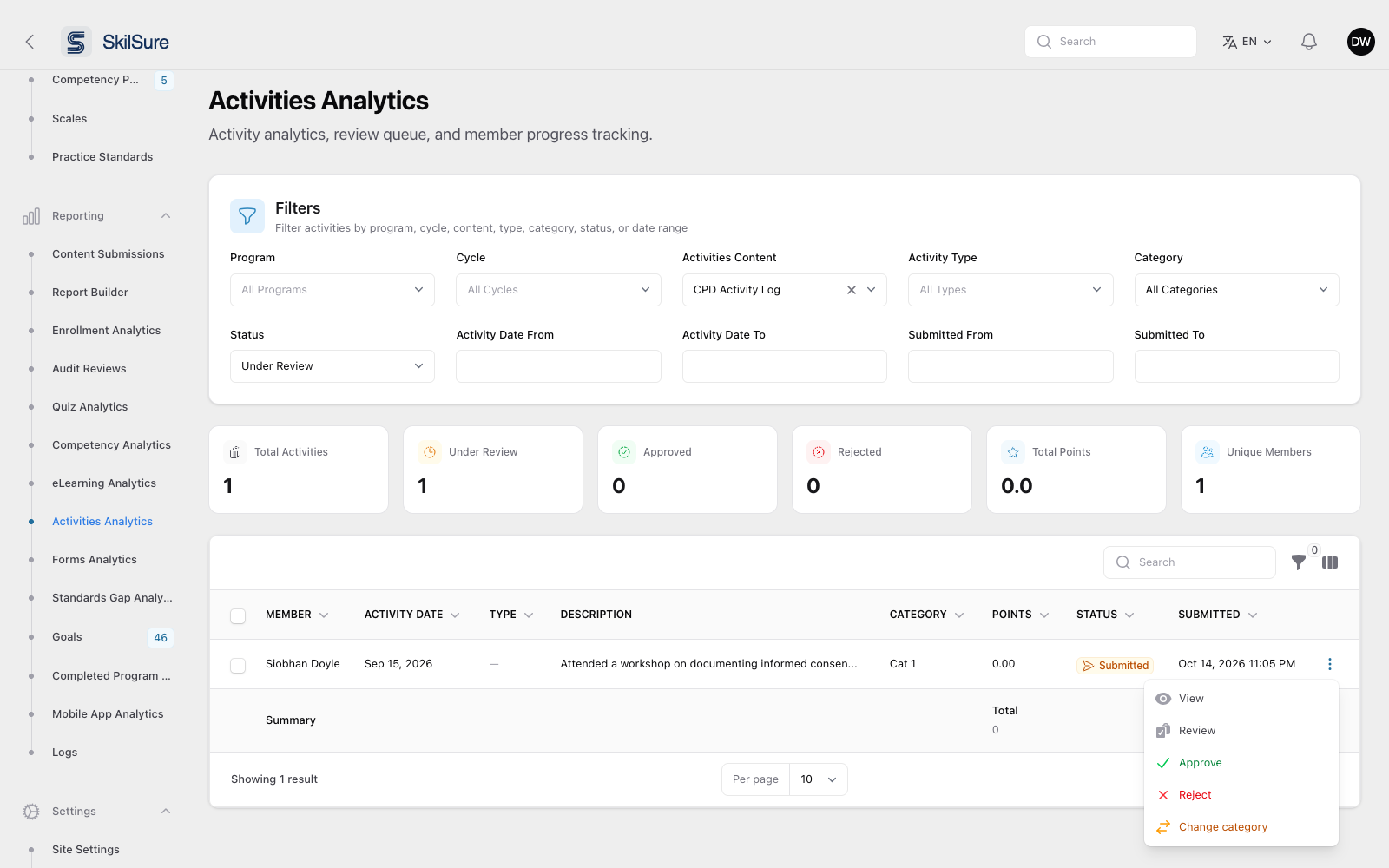Screen dimensions: 1389x868
Task: Sort by Submitted column
Action: [1218, 615]
